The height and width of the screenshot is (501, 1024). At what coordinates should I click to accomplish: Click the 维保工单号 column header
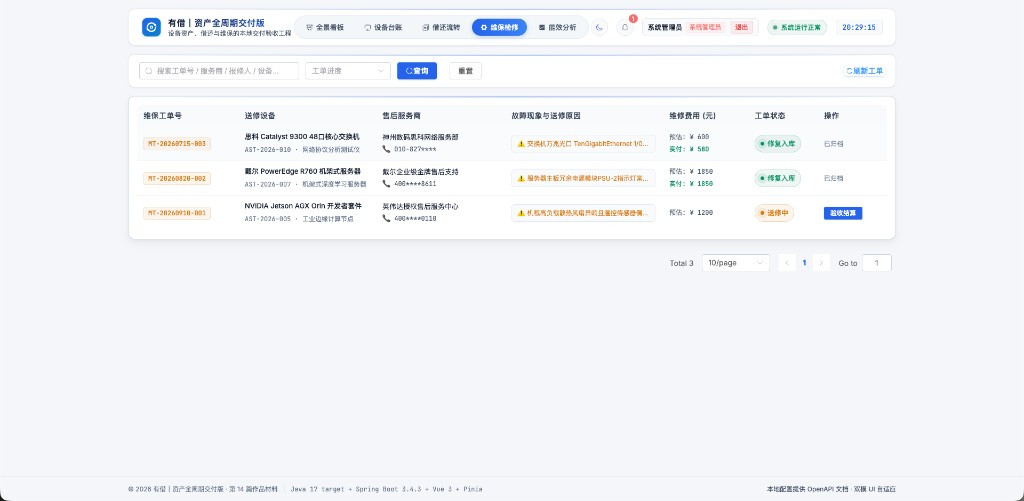[x=163, y=116]
